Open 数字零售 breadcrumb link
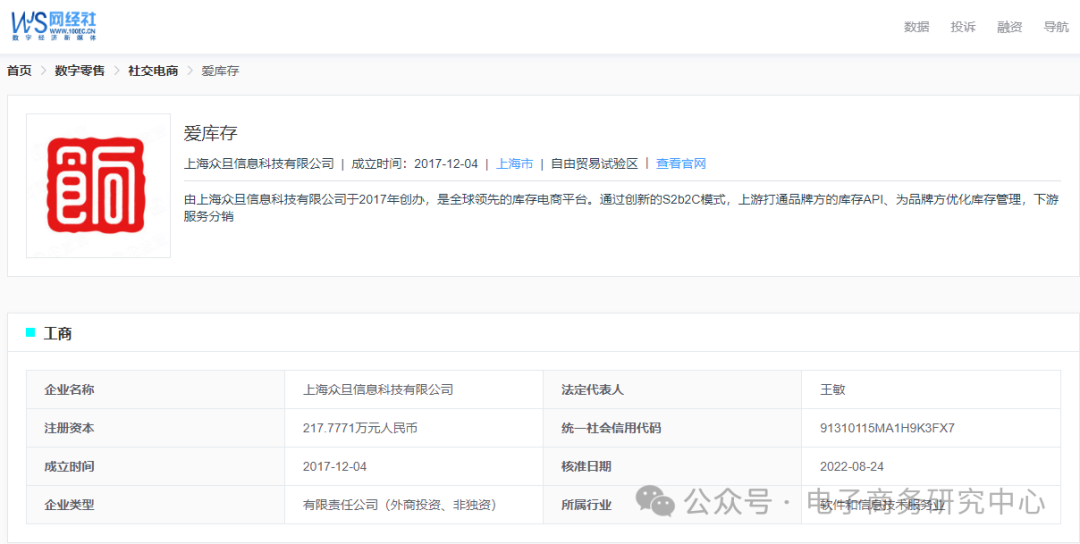The width and height of the screenshot is (1080, 544). 80,70
